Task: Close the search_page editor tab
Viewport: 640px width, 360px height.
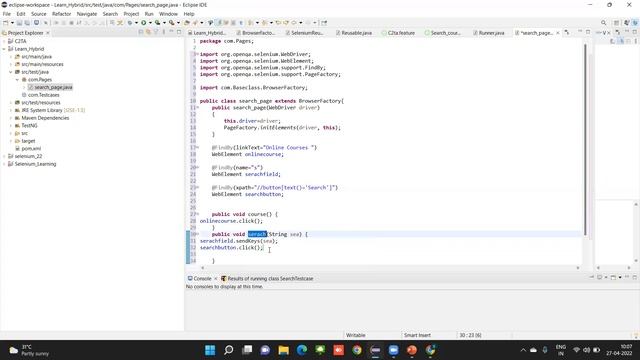Action: (558, 33)
